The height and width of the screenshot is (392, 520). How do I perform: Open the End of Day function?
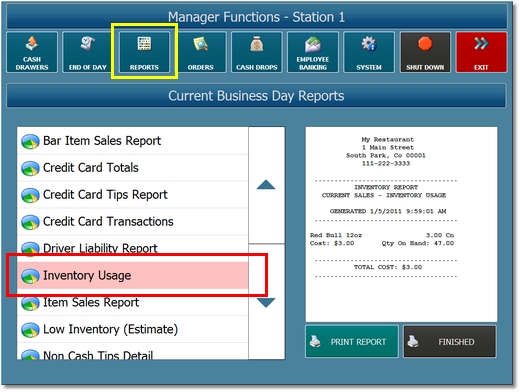point(88,52)
